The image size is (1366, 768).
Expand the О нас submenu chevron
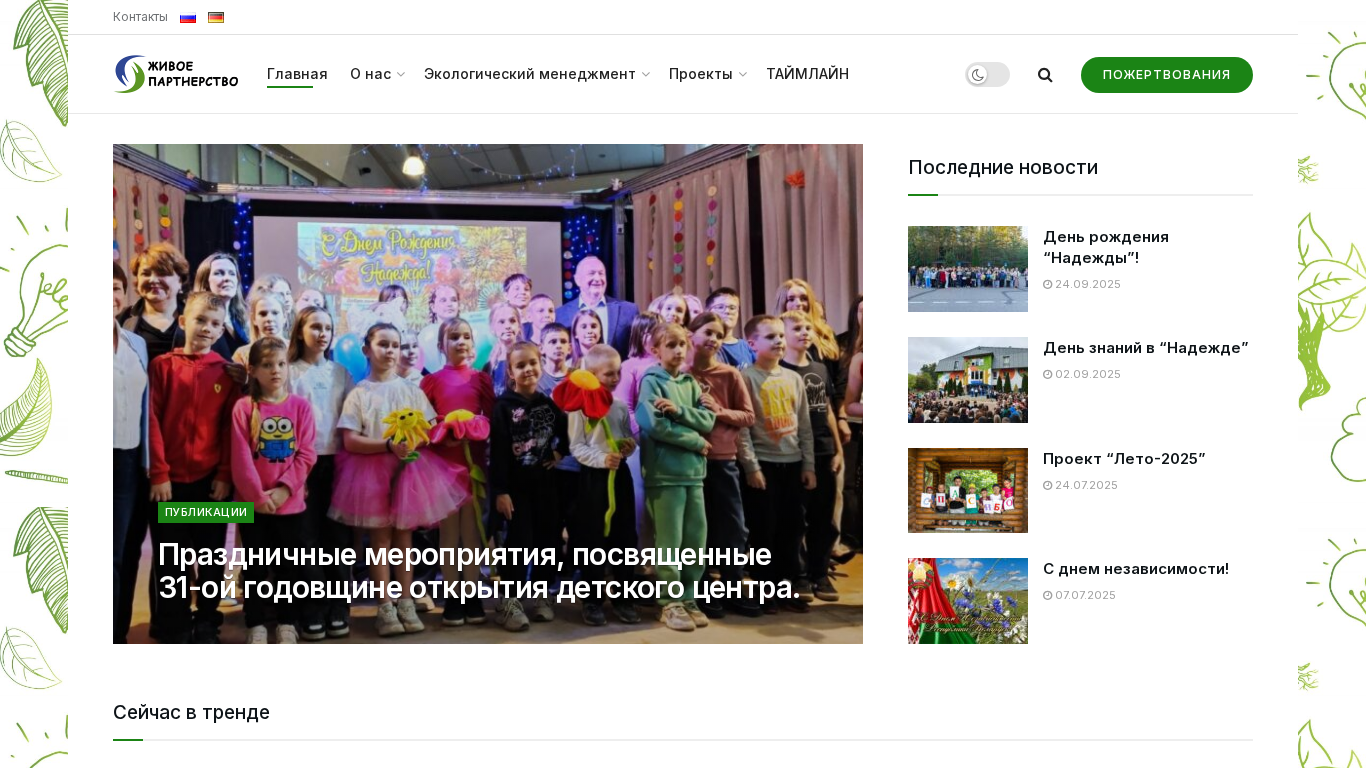400,75
